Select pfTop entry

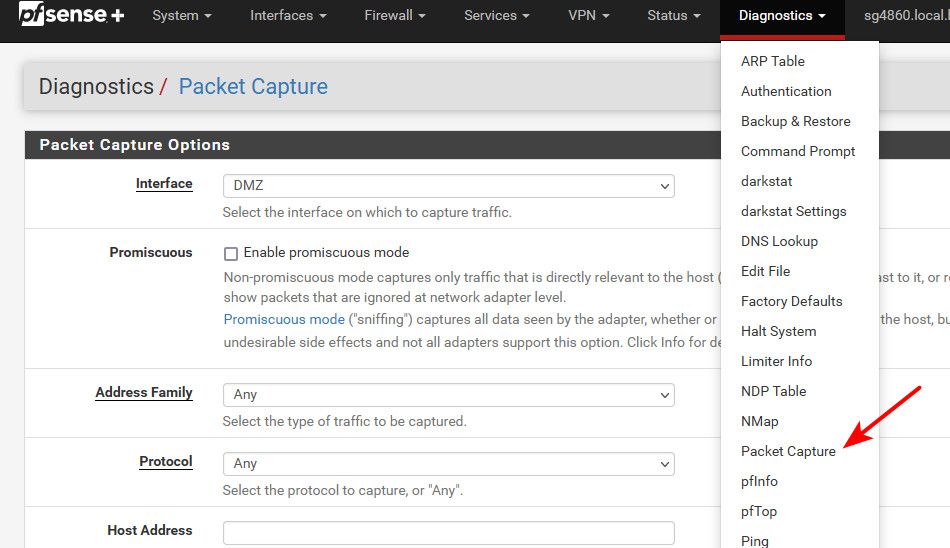pyautogui.click(x=759, y=512)
